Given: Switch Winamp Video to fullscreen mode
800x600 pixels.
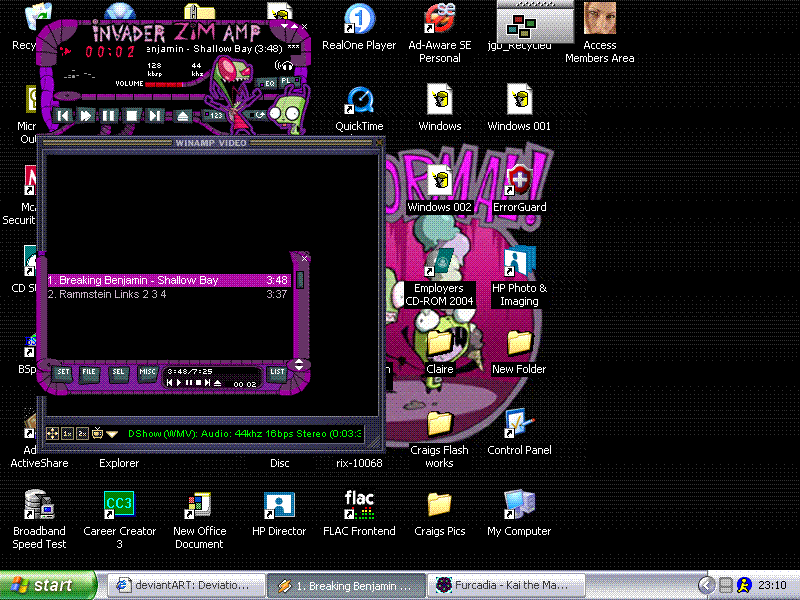Looking at the screenshot, I should 52,434.
